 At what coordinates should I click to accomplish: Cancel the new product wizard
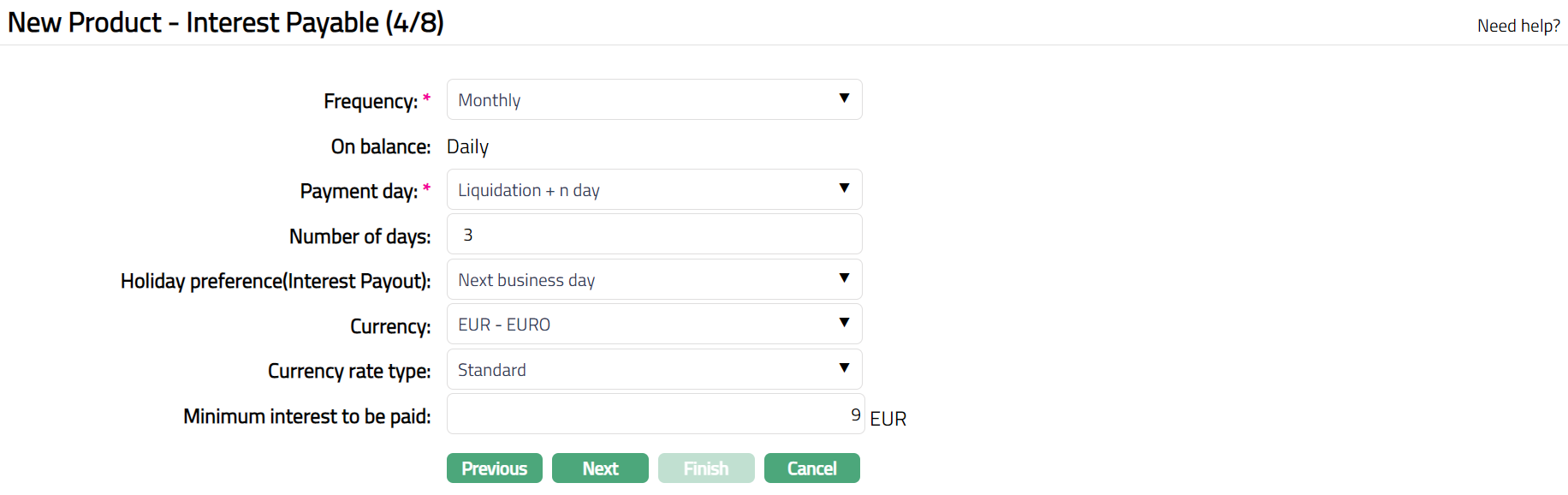click(x=811, y=468)
